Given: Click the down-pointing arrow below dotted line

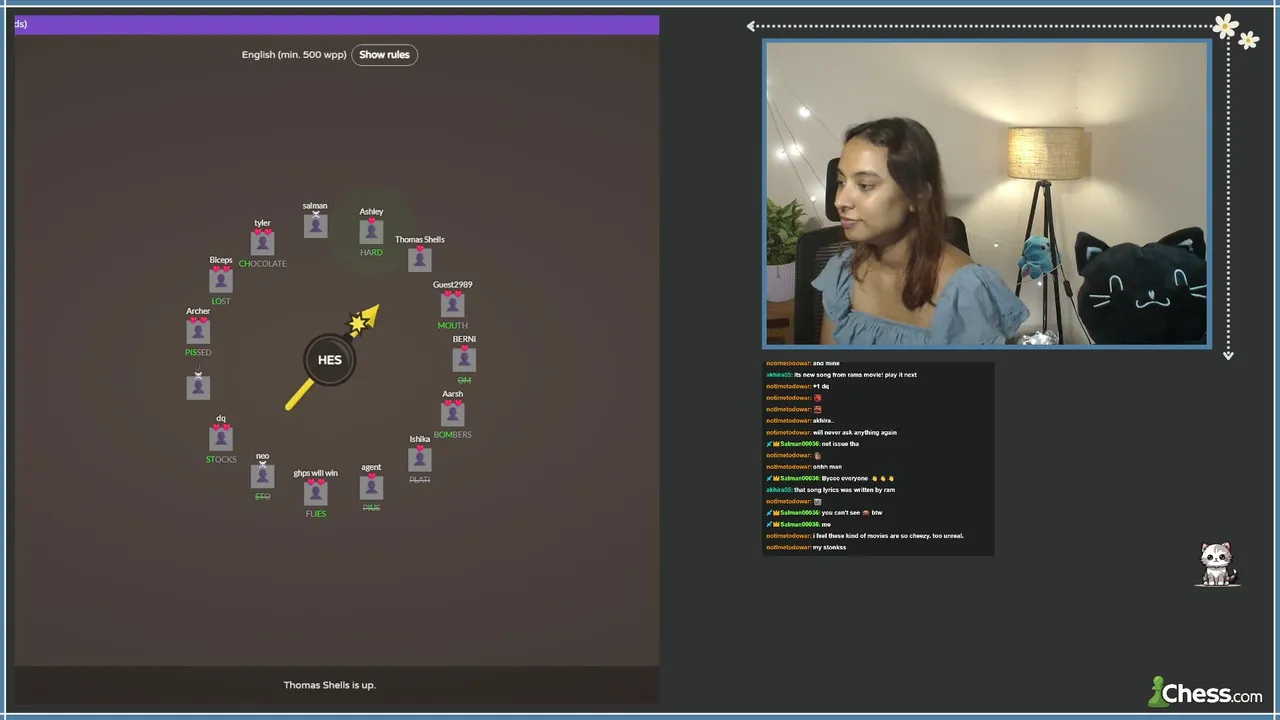Looking at the screenshot, I should coord(1228,354).
